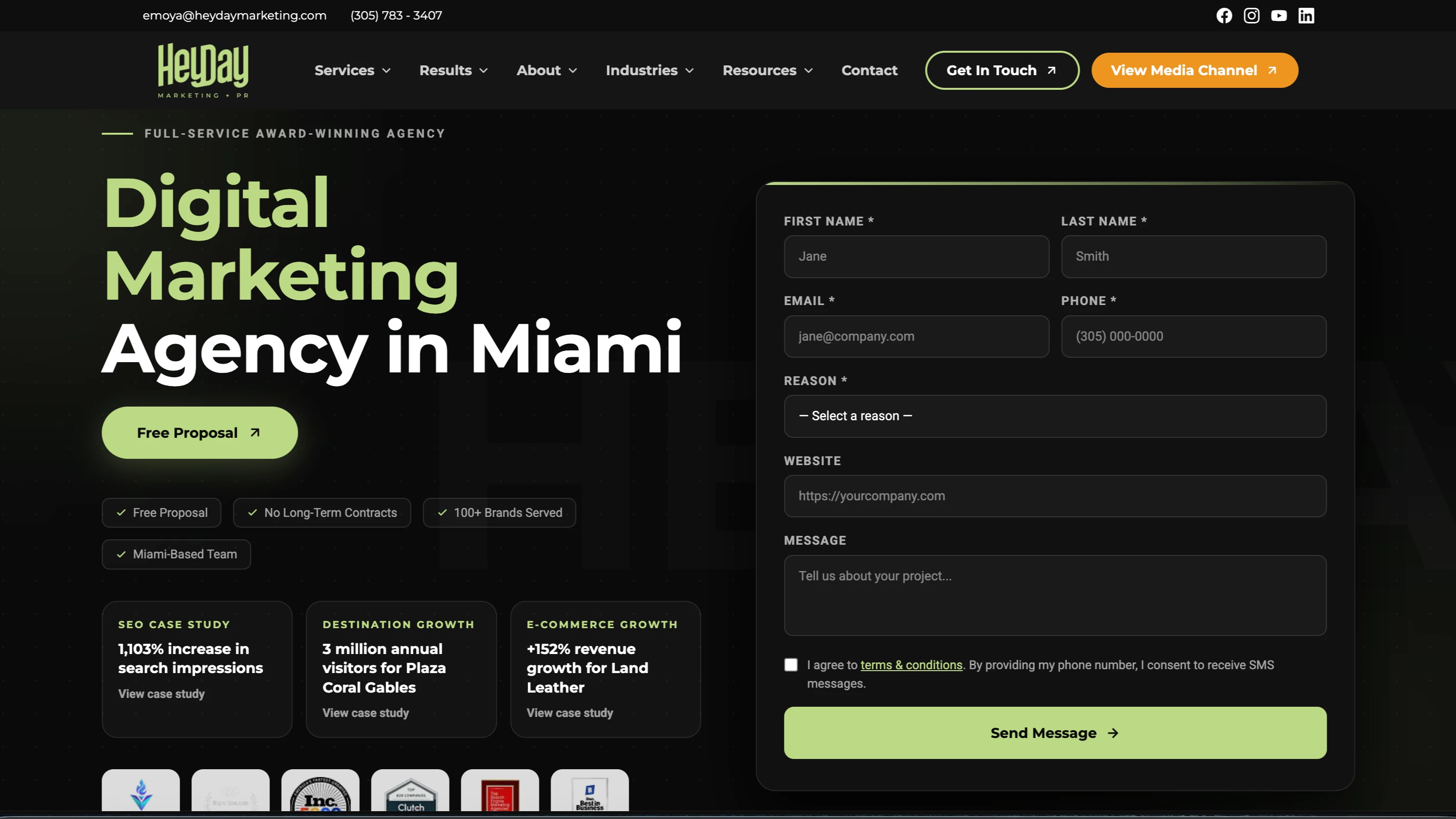Click the (305) 783 - 3407 phone number
Viewport: 1456px width, 819px height.
coord(396,15)
